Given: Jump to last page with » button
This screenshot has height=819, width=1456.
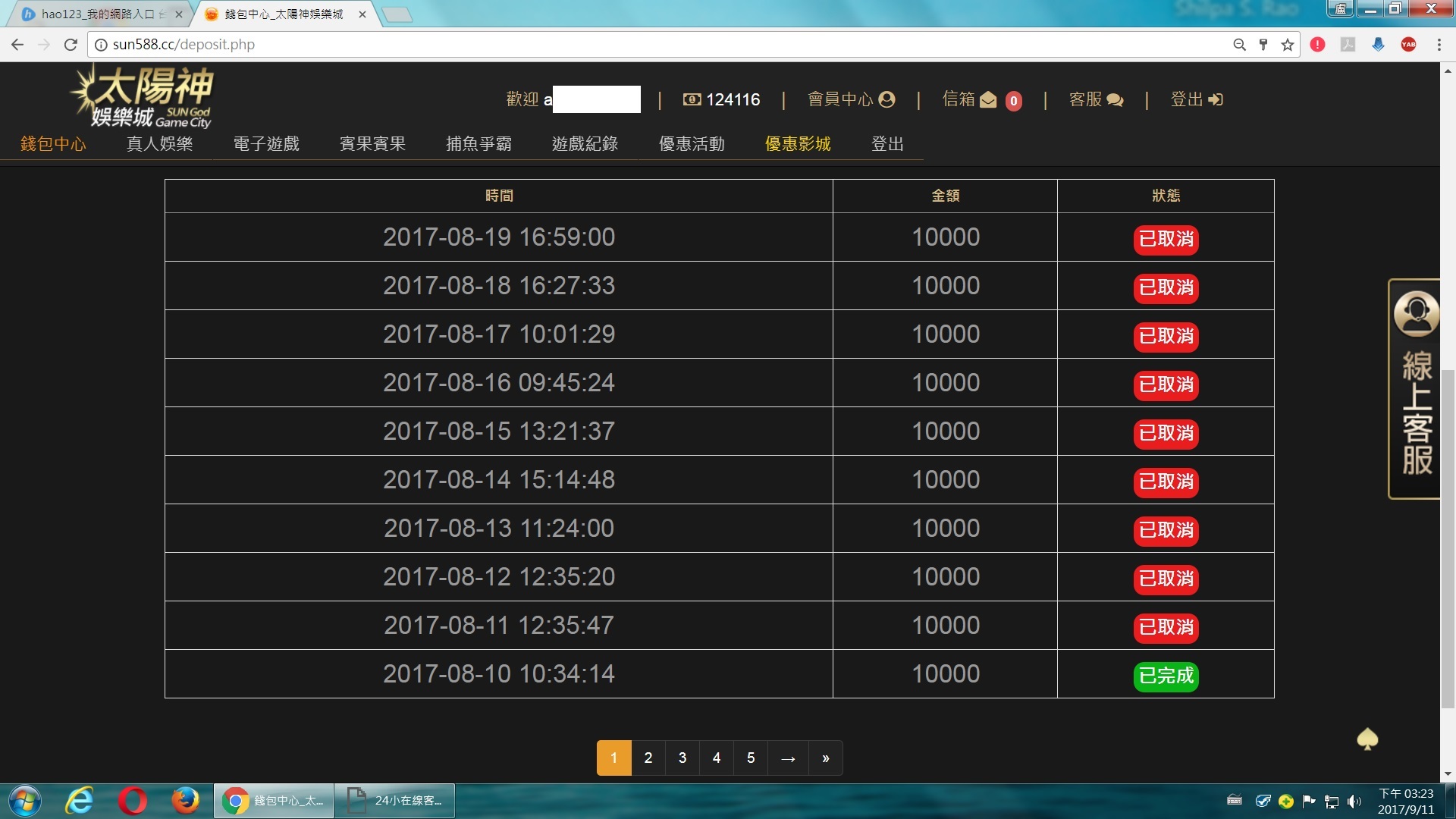Looking at the screenshot, I should [x=826, y=758].
